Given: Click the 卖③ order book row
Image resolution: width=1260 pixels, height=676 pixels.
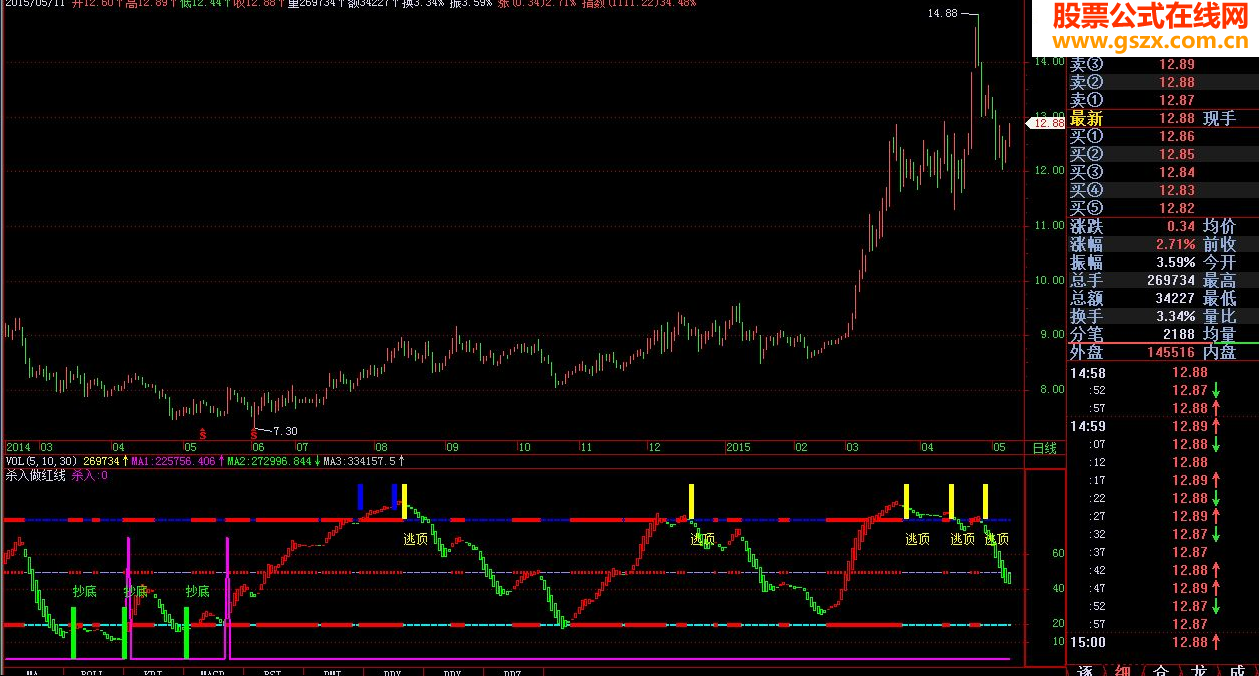Looking at the screenshot, I should [x=1148, y=64].
